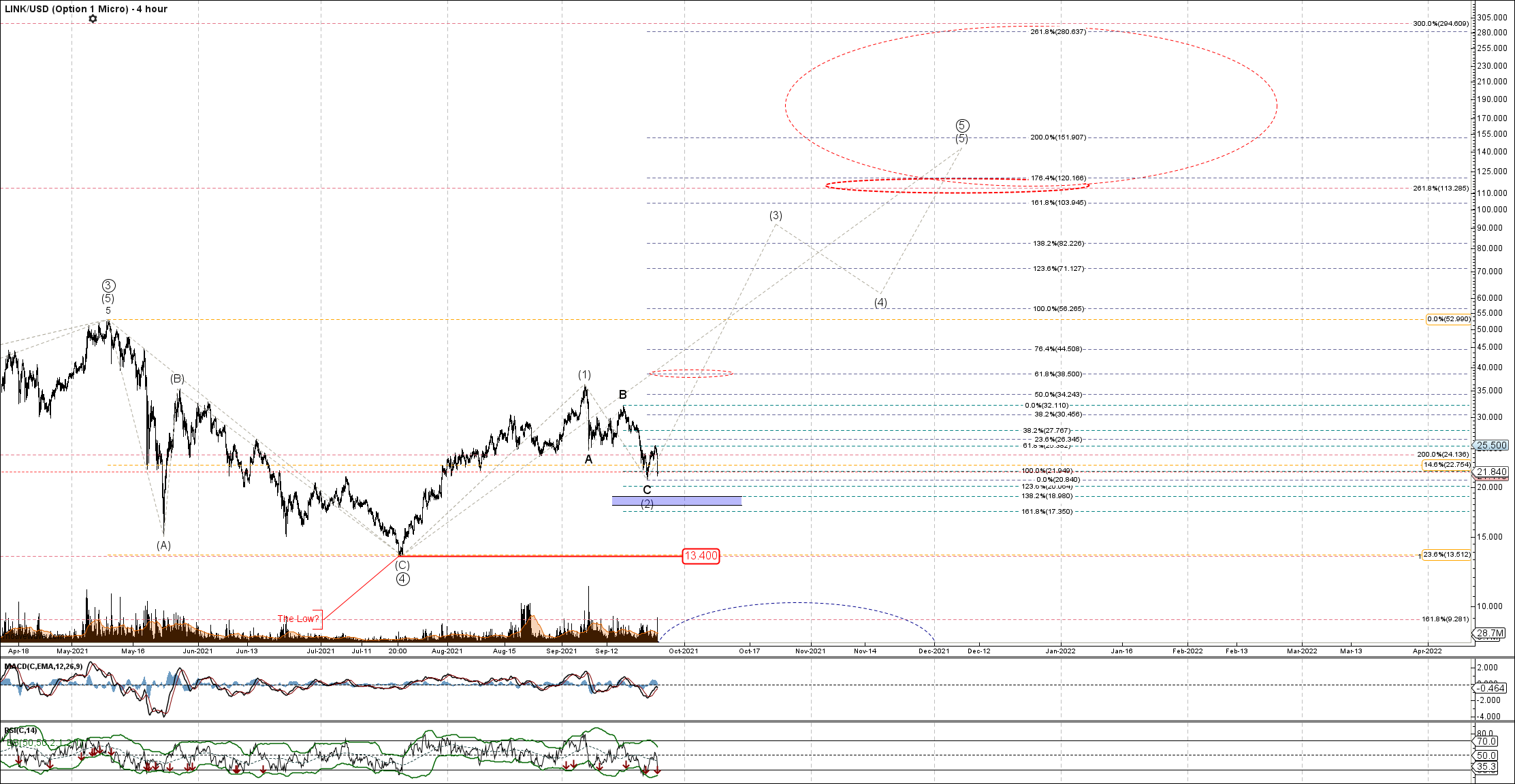1515x784 pixels.
Task: Click the 50.0%(34.243) Fibonacci label
Action: [1058, 395]
